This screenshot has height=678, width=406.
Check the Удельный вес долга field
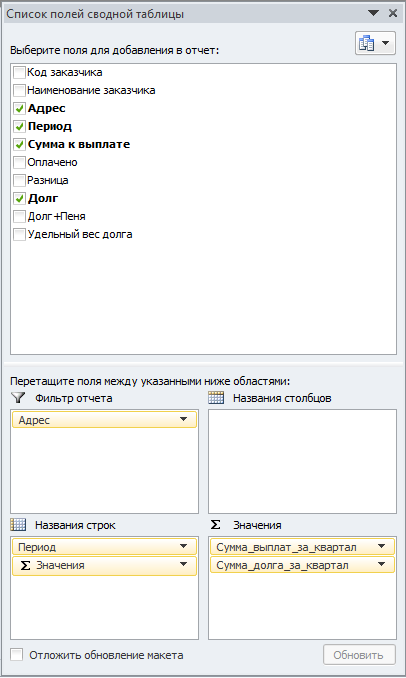(x=19, y=234)
